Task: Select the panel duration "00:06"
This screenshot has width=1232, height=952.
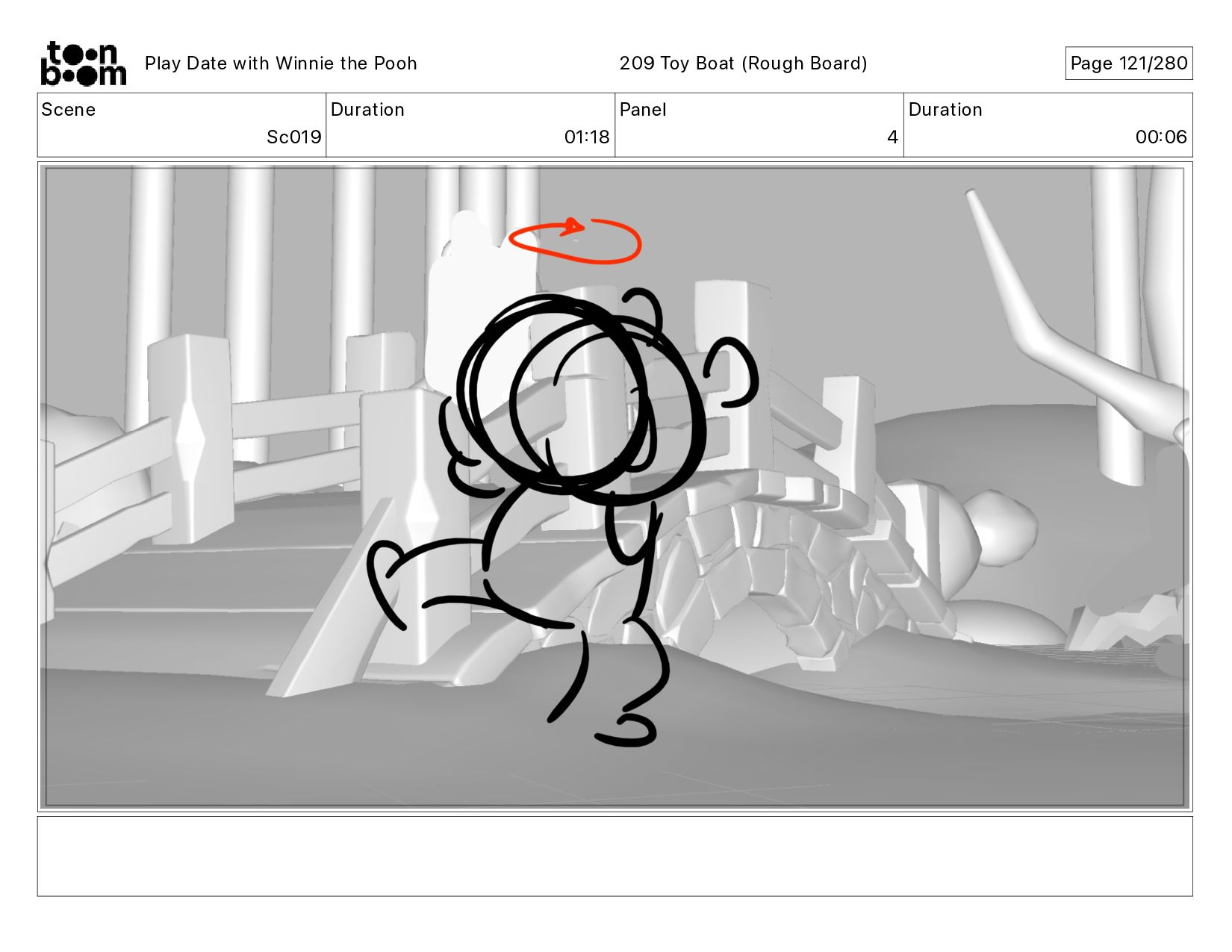Action: (1161, 137)
